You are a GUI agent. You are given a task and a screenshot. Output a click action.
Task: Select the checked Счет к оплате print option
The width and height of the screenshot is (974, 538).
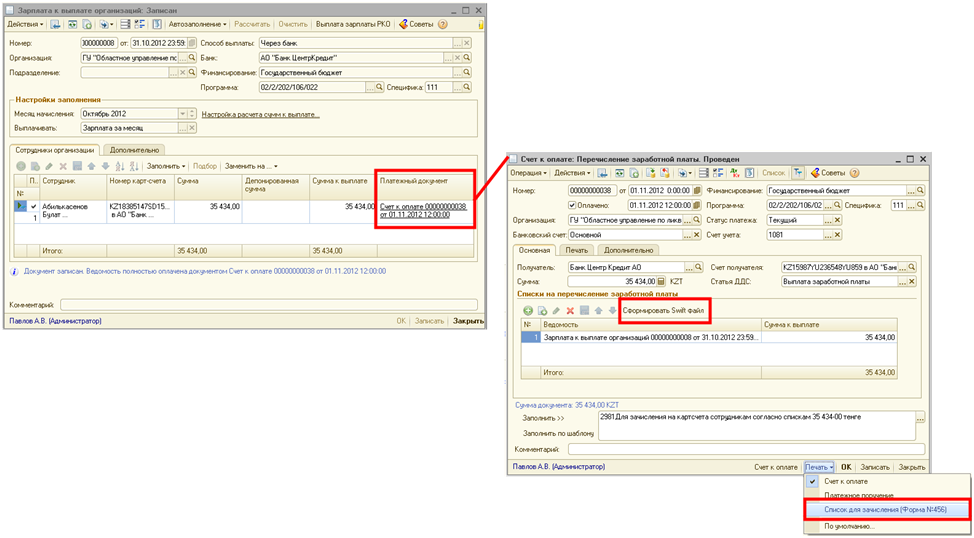pos(845,482)
